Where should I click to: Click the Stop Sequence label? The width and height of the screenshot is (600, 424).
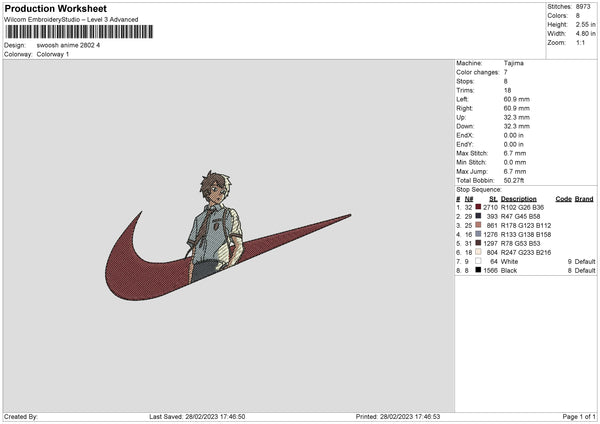point(478,190)
